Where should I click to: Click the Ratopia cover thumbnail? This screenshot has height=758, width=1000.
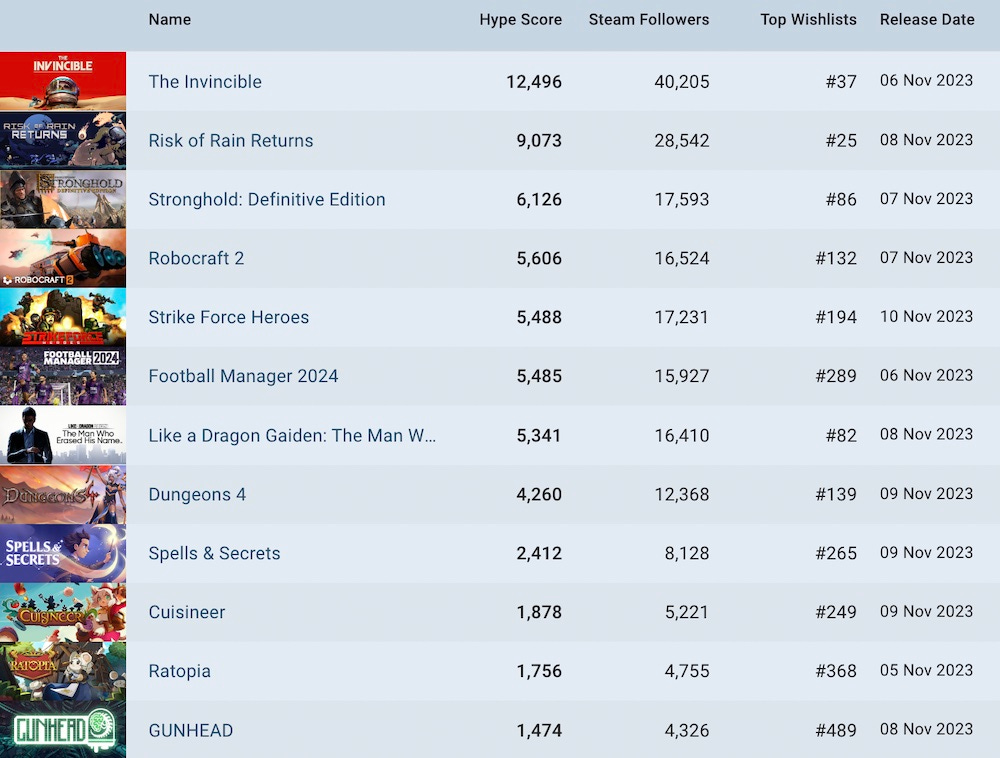[x=62, y=671]
